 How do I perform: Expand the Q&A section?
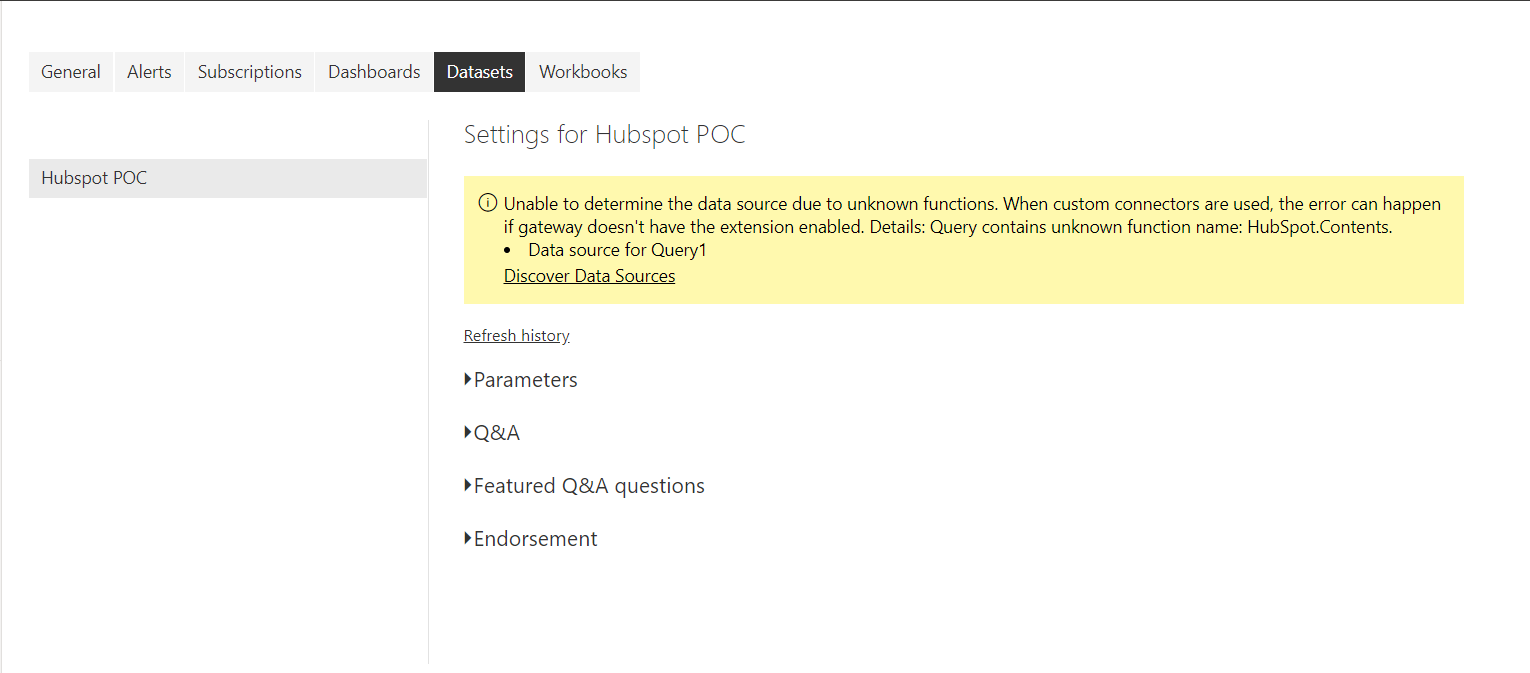click(496, 432)
